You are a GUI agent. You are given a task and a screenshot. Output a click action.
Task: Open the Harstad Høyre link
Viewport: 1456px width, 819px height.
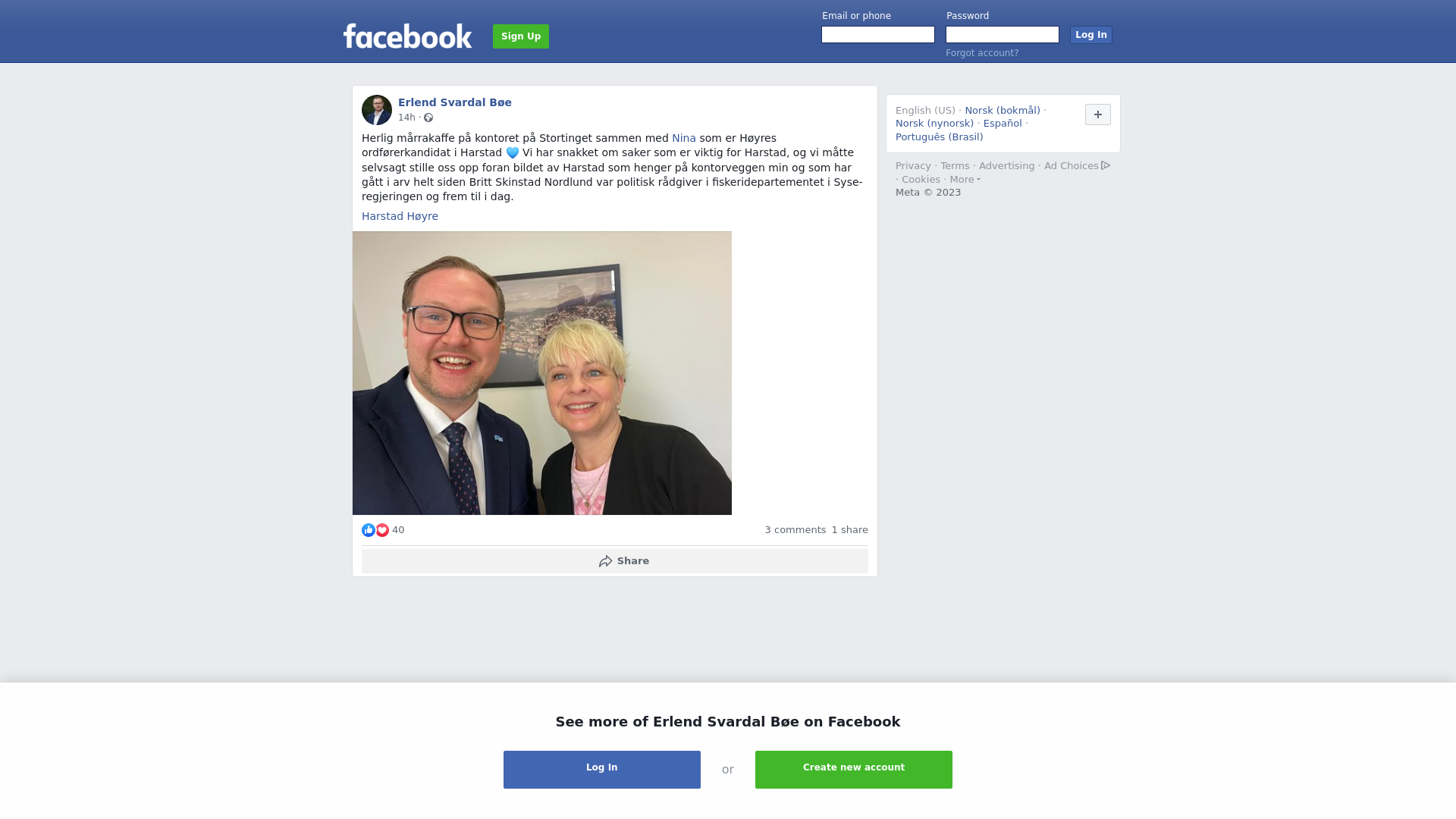[x=400, y=216]
